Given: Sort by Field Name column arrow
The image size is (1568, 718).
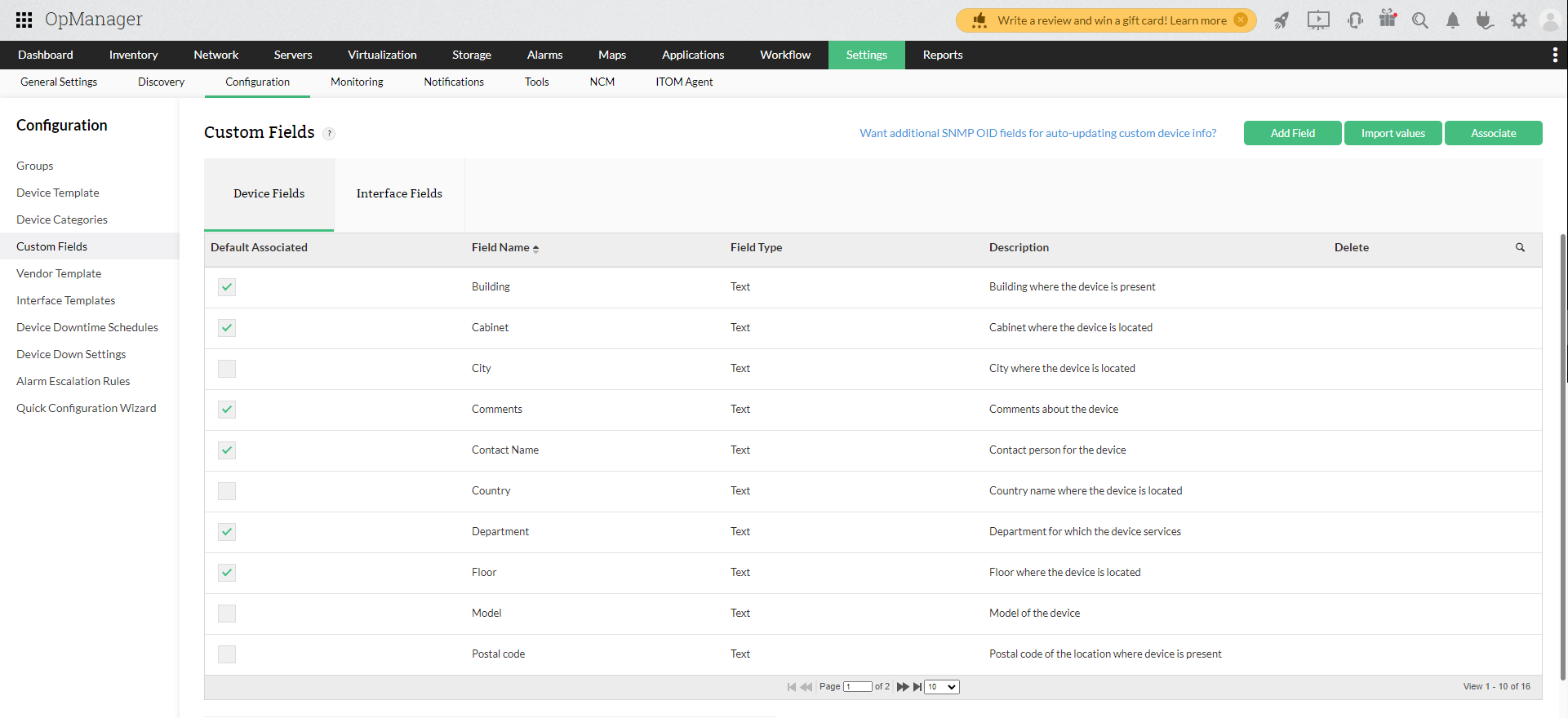Looking at the screenshot, I should pos(535,248).
